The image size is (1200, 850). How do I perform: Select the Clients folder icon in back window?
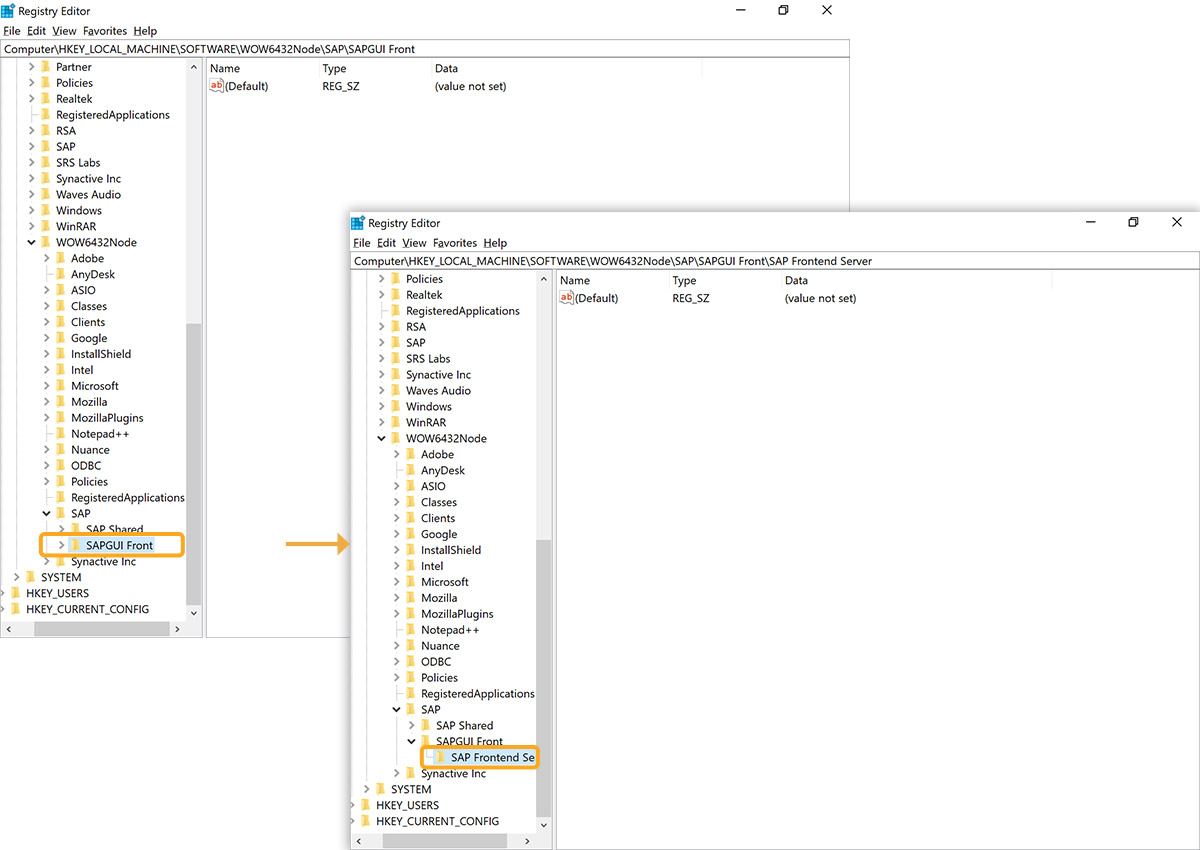tap(60, 322)
